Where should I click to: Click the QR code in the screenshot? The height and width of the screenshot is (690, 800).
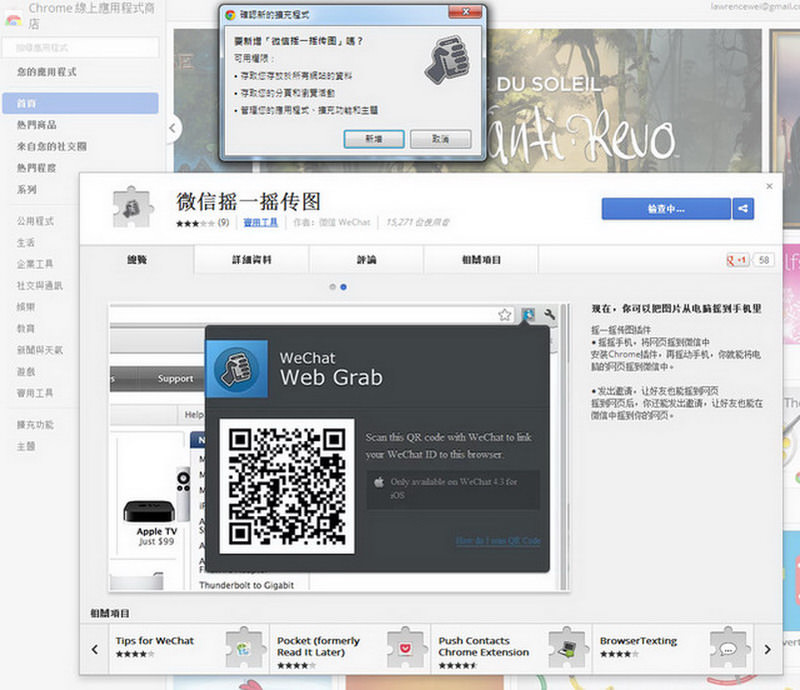[x=287, y=486]
